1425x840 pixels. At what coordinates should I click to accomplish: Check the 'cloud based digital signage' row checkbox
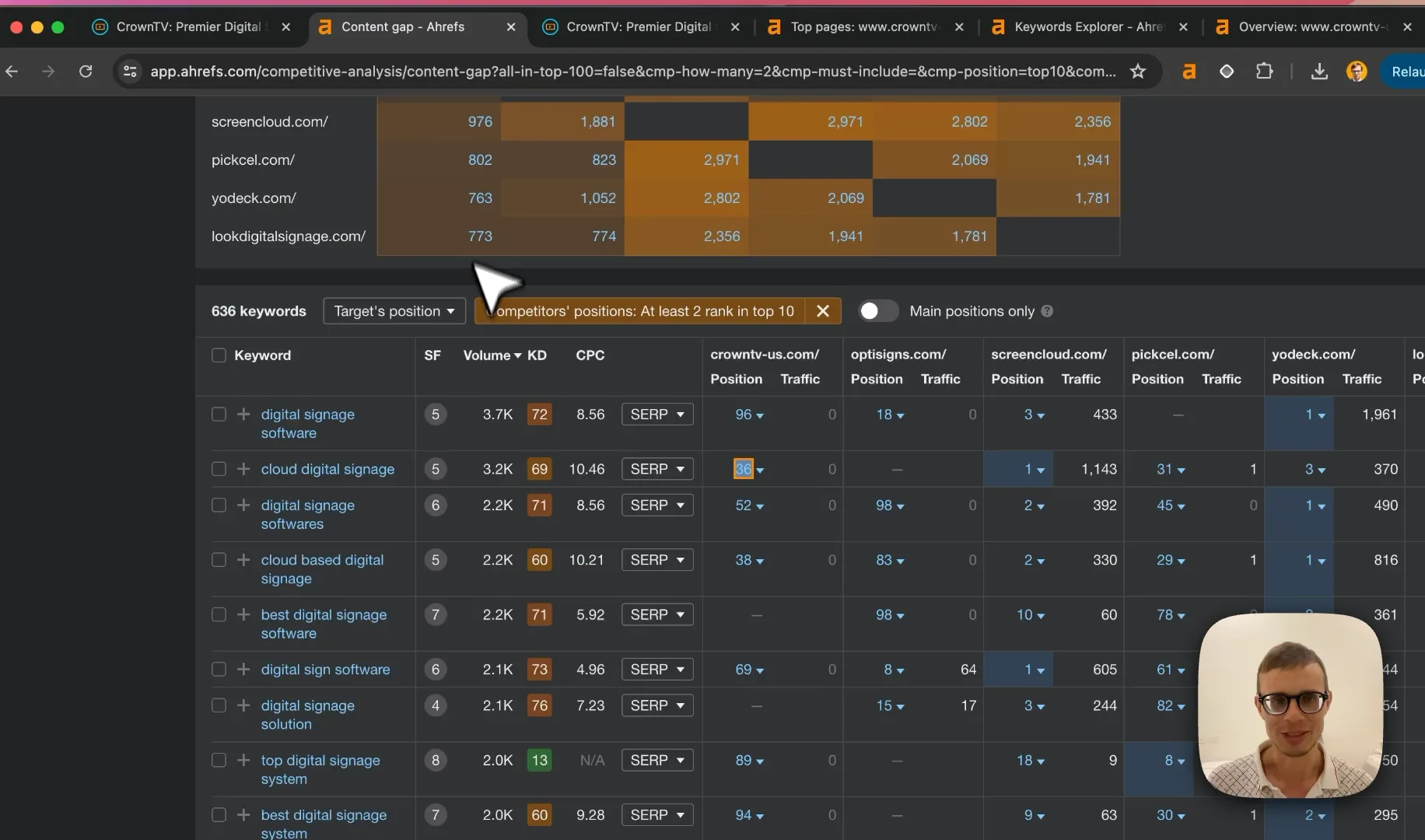tap(219, 560)
